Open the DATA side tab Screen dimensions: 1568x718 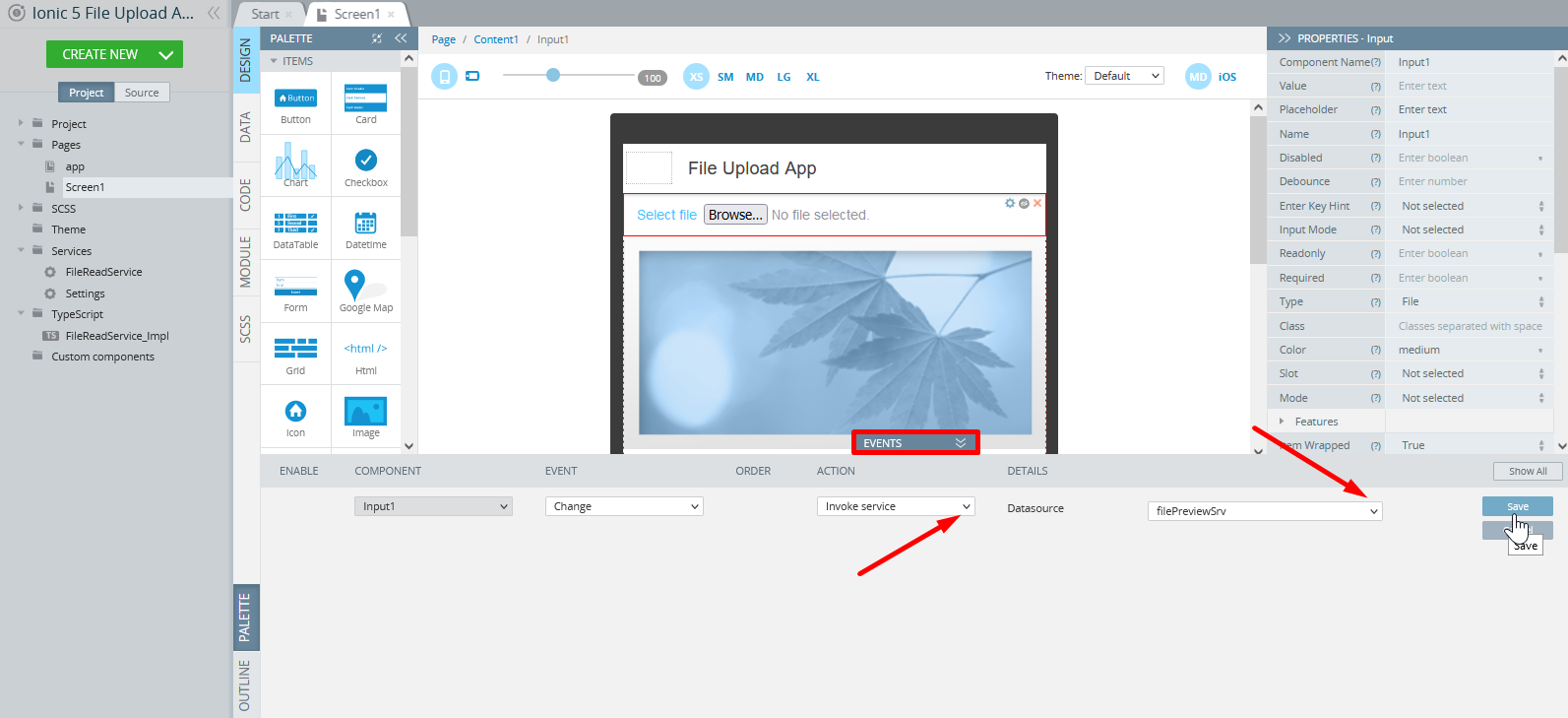[246, 128]
